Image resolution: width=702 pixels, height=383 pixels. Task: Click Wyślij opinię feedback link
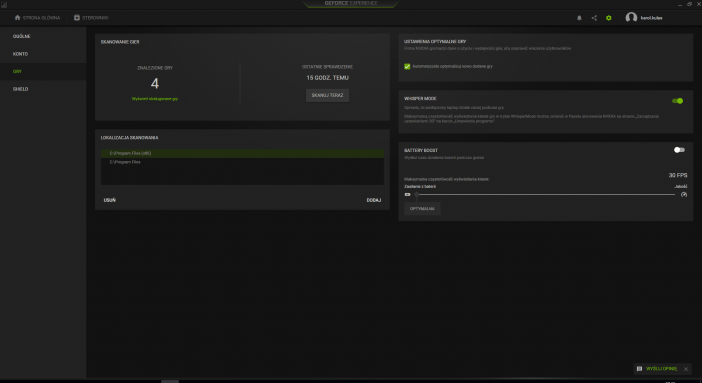tap(661, 369)
